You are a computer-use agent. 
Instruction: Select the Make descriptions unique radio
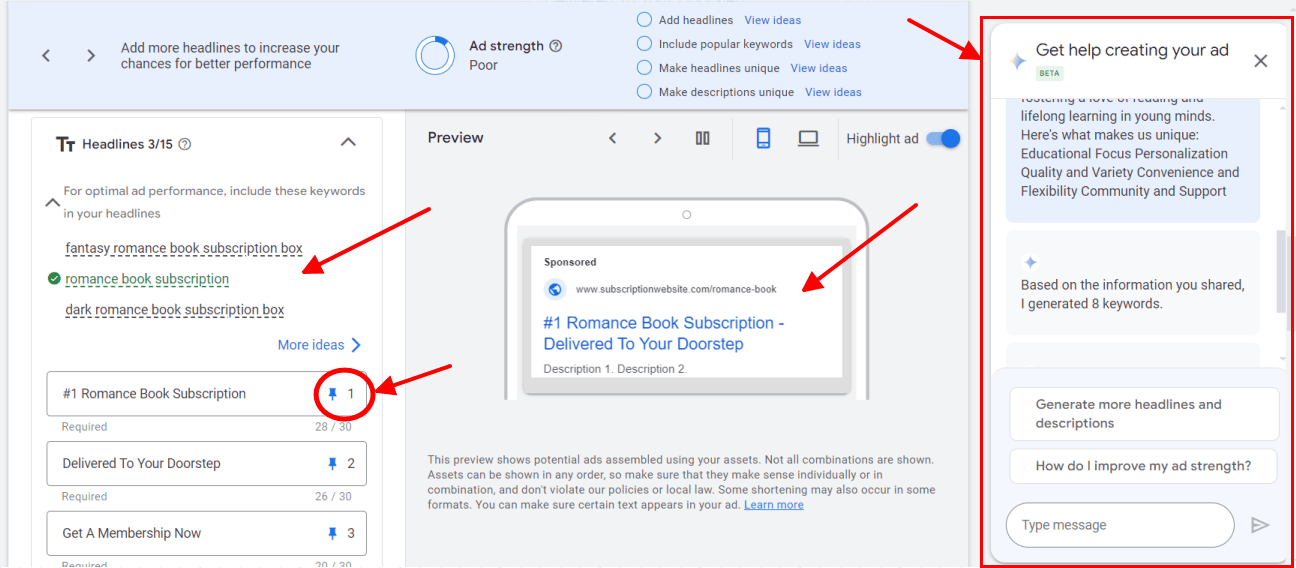click(644, 92)
